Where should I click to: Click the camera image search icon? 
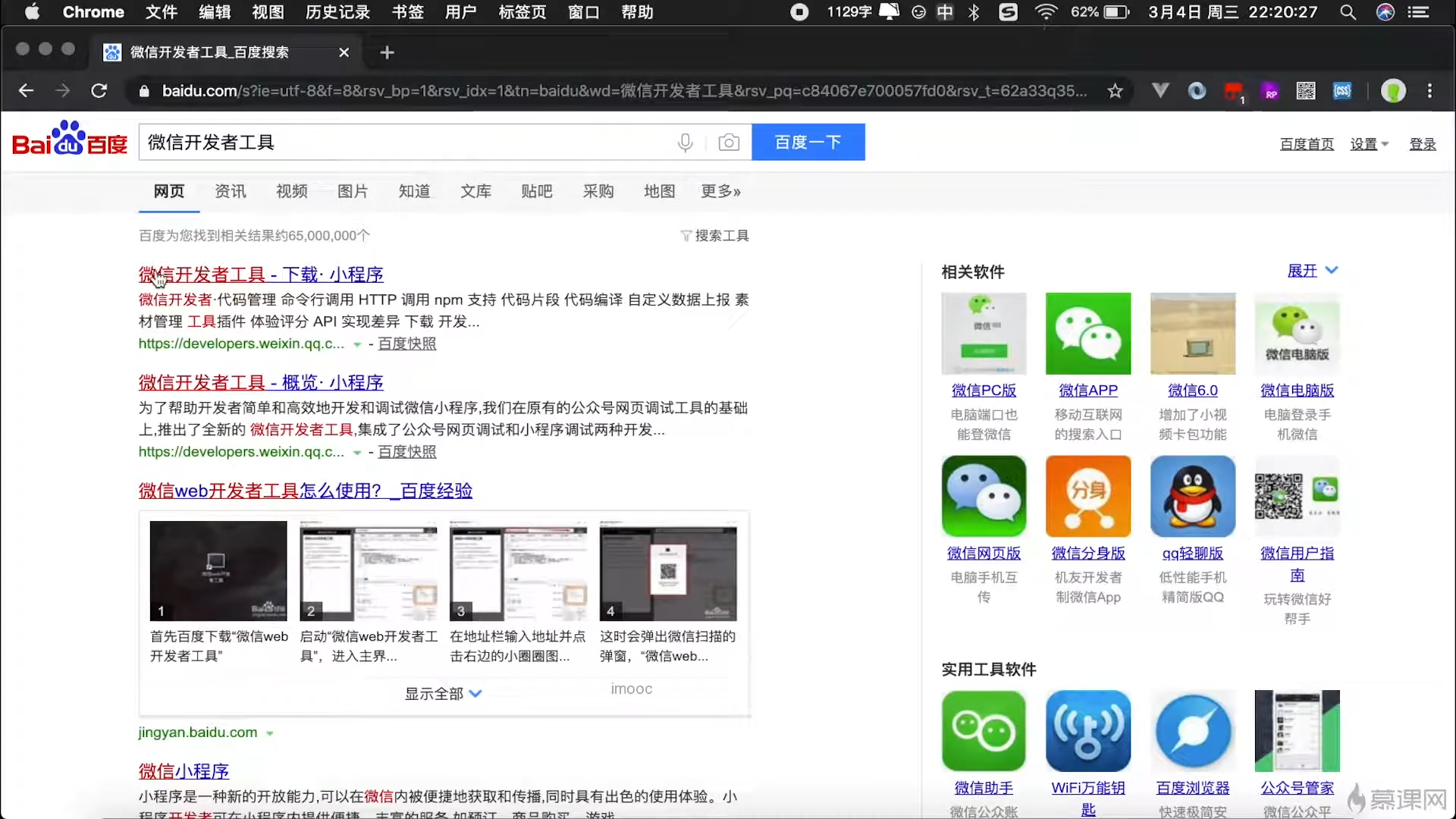[x=729, y=143]
